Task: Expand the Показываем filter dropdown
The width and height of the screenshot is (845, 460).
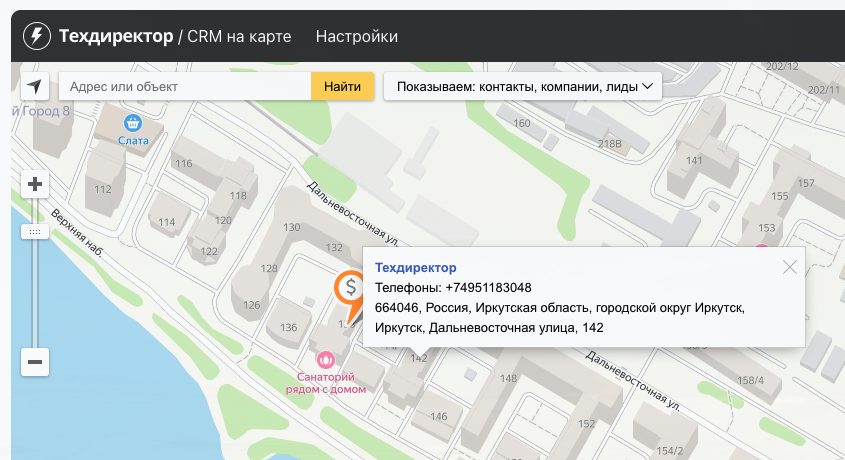Action: (x=523, y=86)
